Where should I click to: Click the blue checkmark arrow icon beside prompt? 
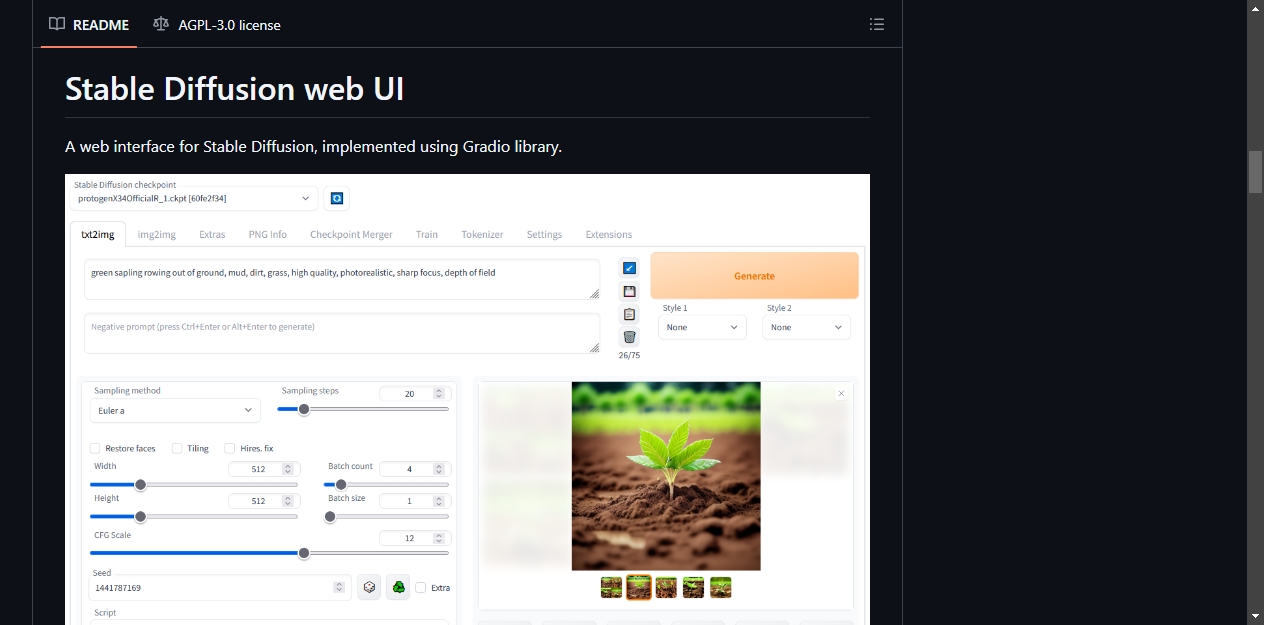(x=629, y=267)
